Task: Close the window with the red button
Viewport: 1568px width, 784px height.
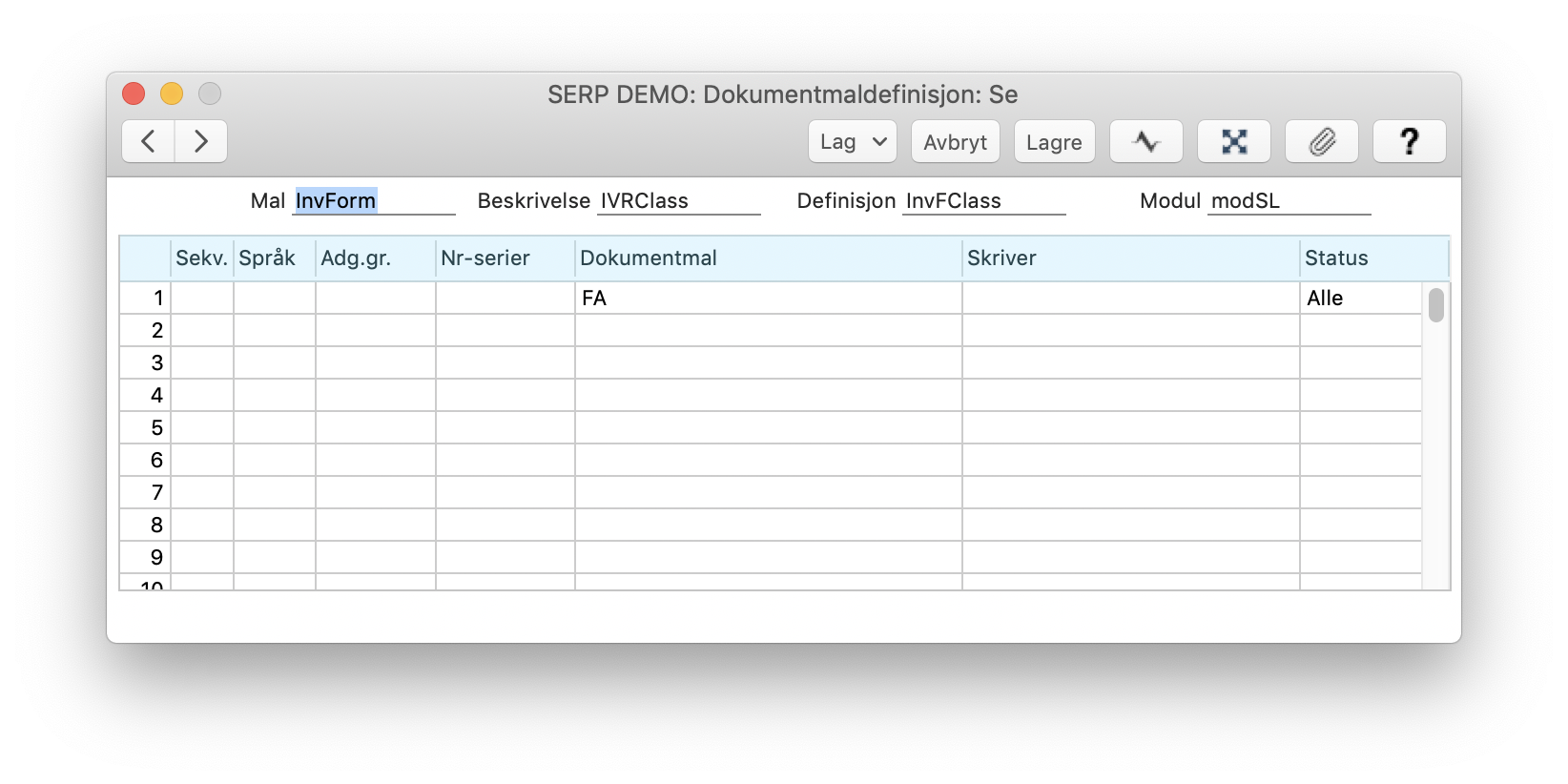Action: [x=134, y=93]
